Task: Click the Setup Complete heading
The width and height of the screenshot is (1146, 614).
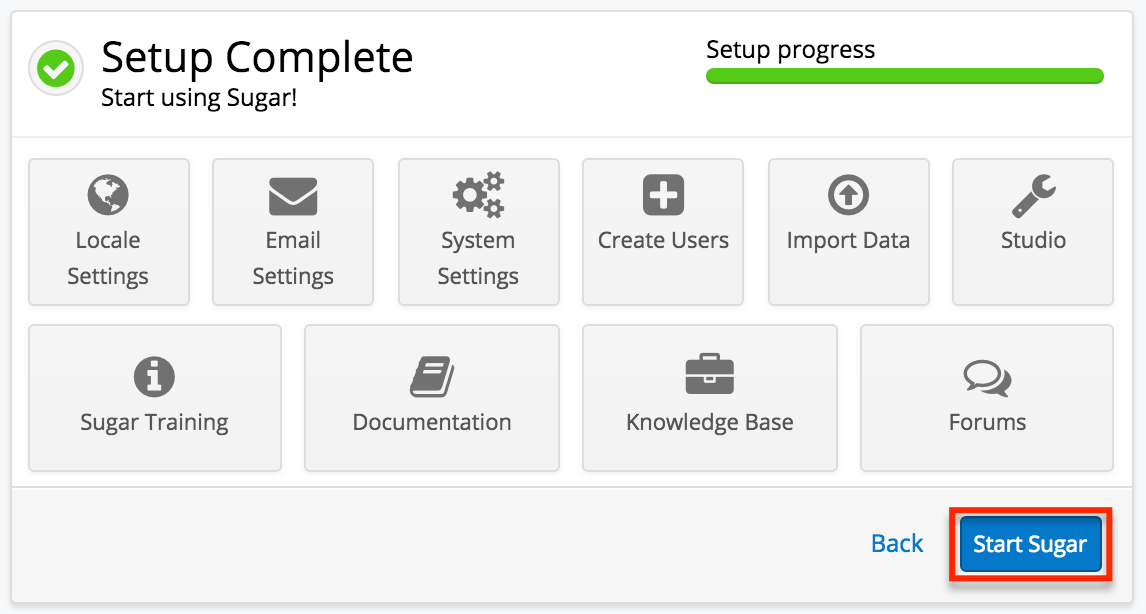Action: pos(257,57)
